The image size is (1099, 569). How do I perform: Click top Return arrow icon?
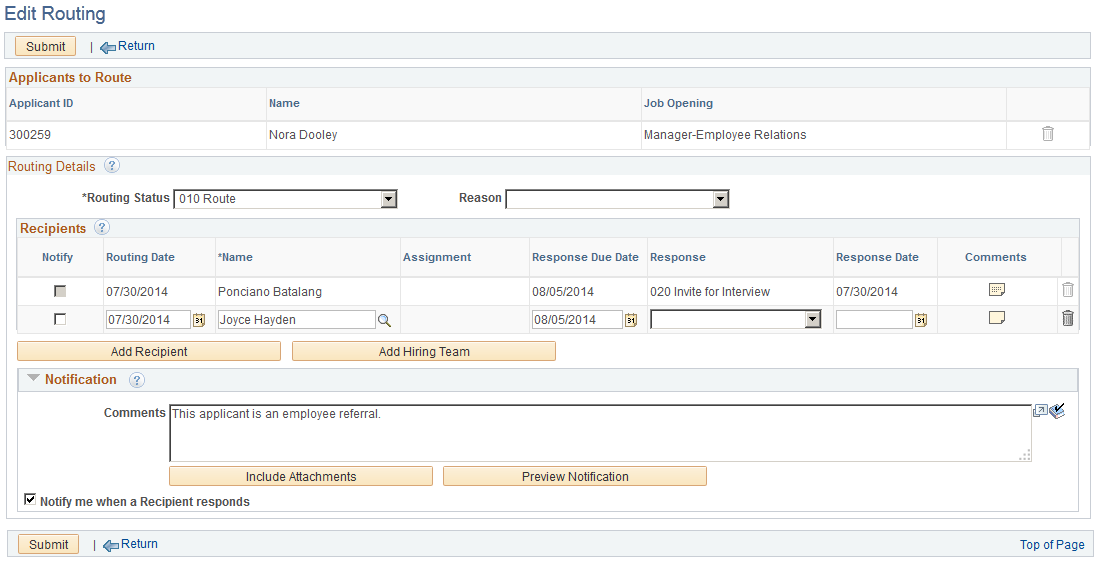(108, 48)
